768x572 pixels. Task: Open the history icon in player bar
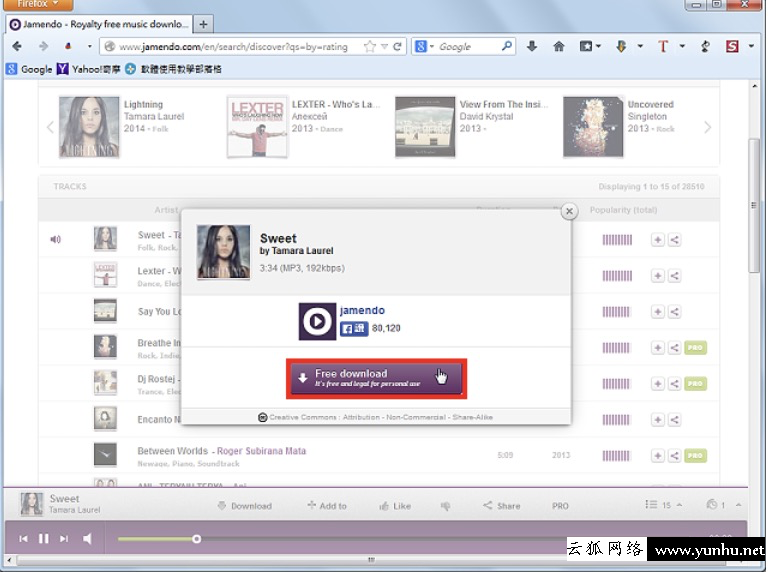(712, 504)
